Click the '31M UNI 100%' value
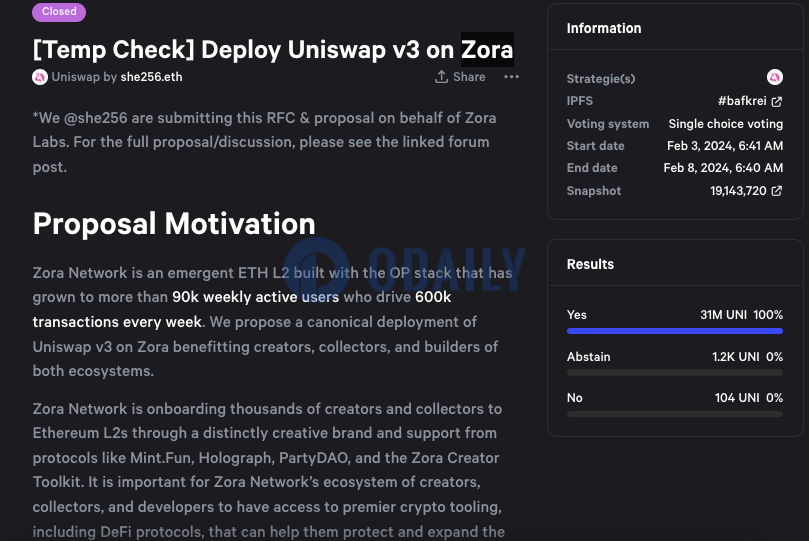The height and width of the screenshot is (541, 809). [741, 315]
